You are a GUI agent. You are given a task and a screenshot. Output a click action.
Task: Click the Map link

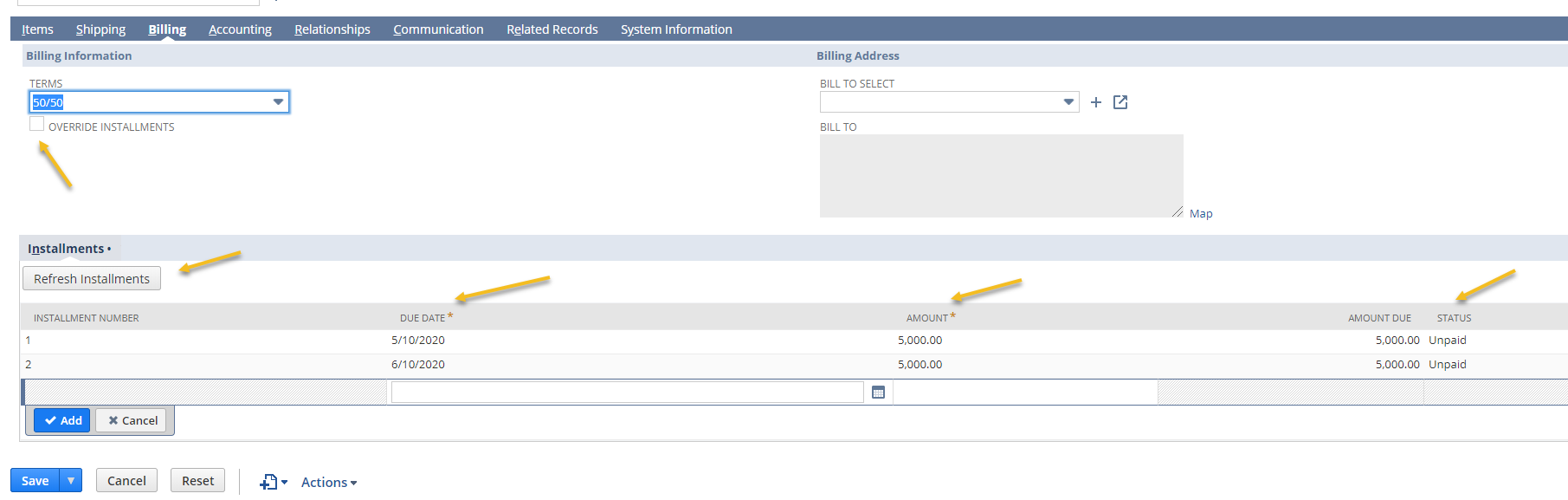click(x=1200, y=214)
